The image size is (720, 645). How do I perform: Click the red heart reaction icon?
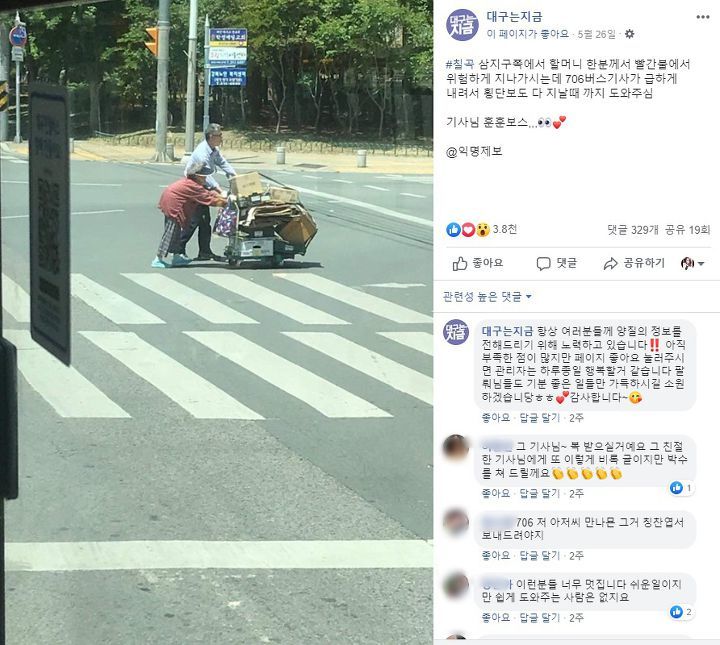tap(468, 230)
